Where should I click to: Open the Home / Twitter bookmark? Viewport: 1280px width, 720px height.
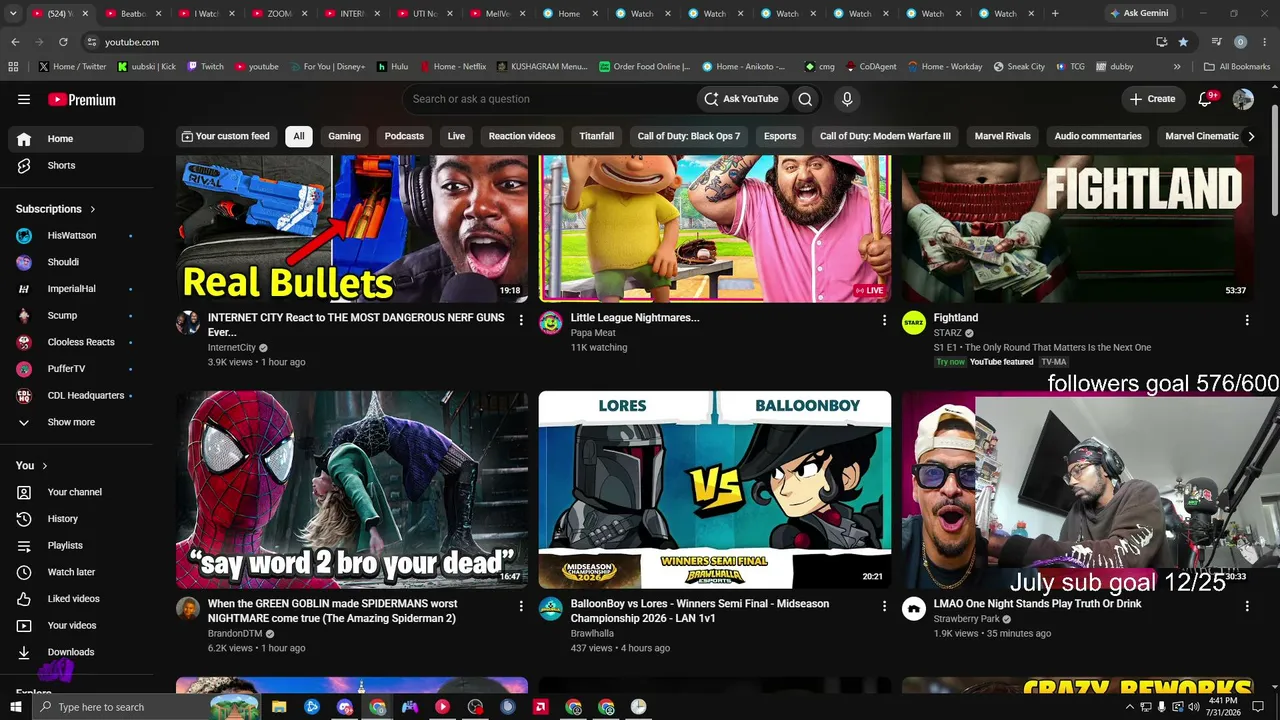click(x=73, y=66)
